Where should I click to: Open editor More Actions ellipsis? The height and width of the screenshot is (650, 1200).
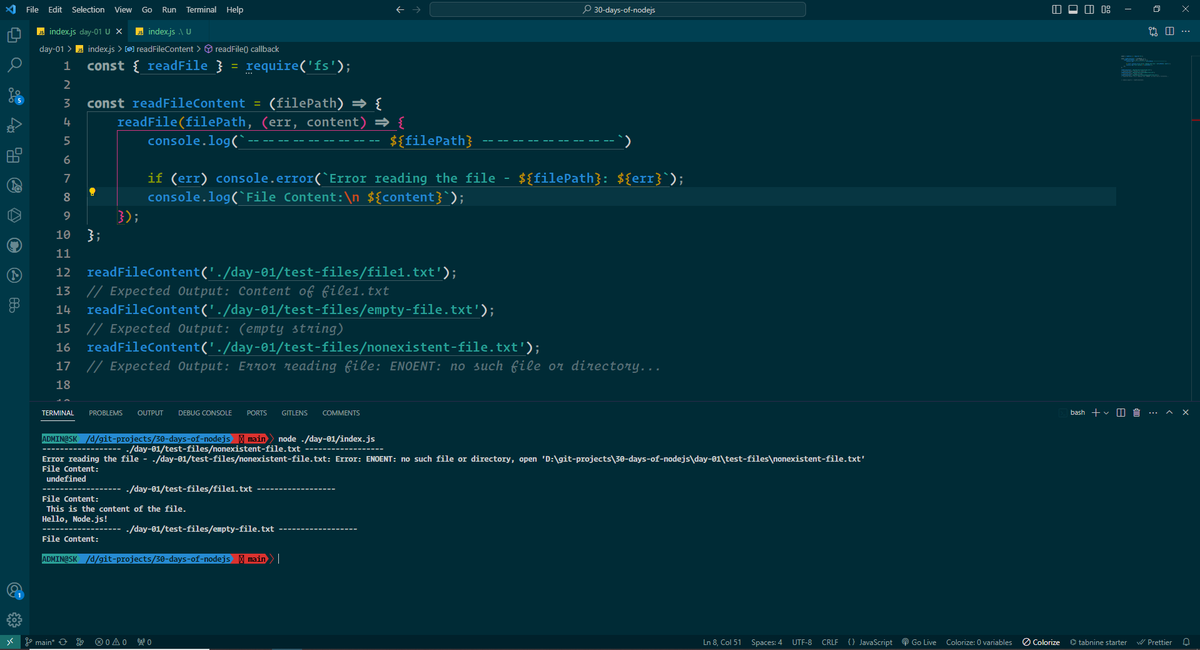pos(1185,32)
